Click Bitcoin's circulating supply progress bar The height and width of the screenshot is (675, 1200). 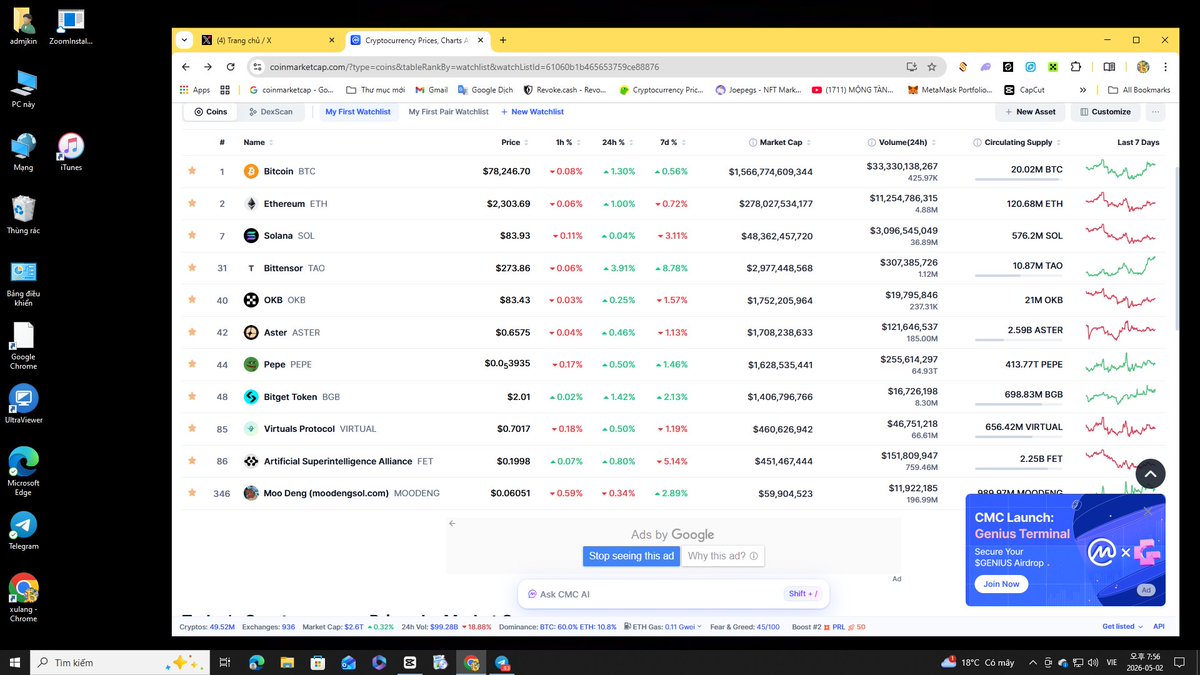1017,179
